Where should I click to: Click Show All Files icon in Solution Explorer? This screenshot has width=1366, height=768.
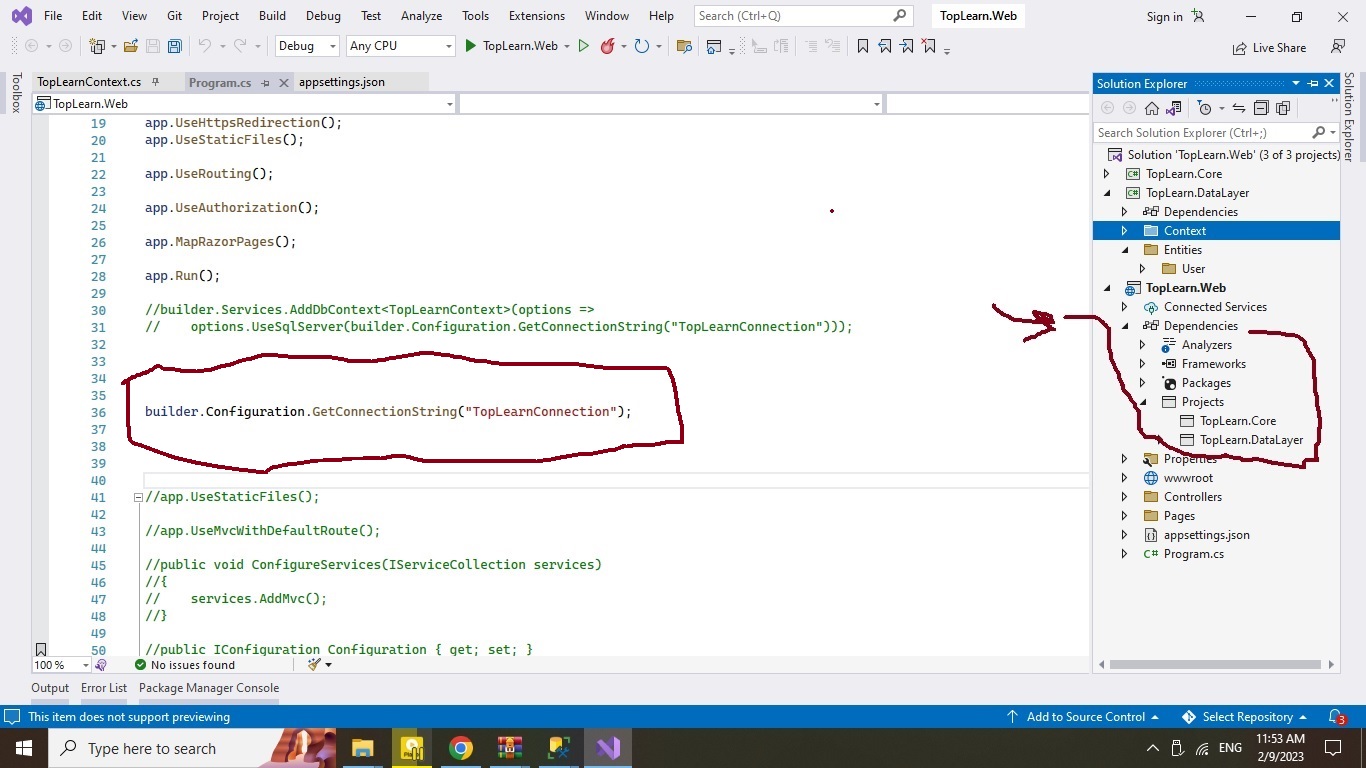tap(1283, 108)
